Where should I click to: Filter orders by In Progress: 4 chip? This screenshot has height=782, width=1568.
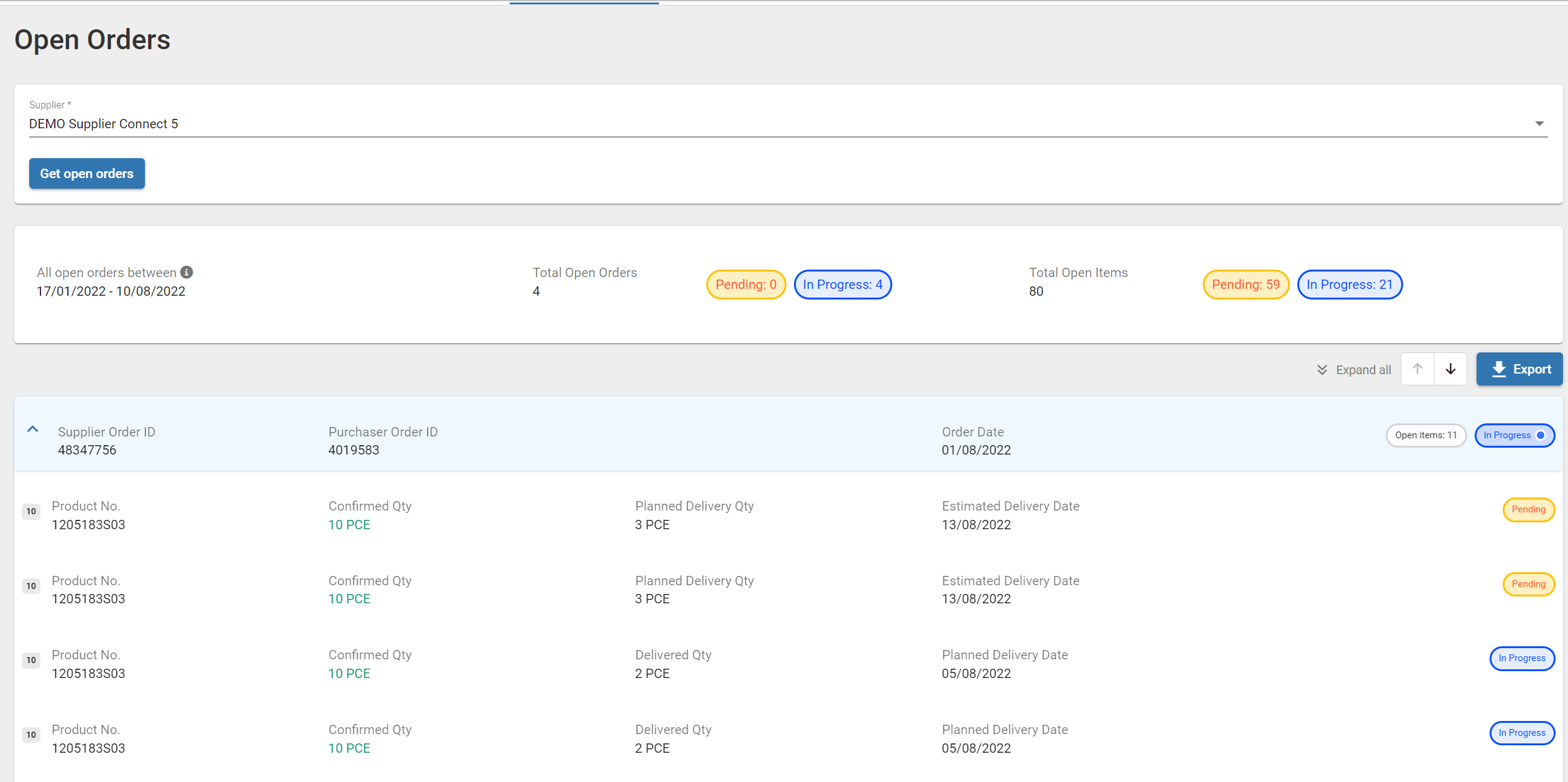pos(842,285)
